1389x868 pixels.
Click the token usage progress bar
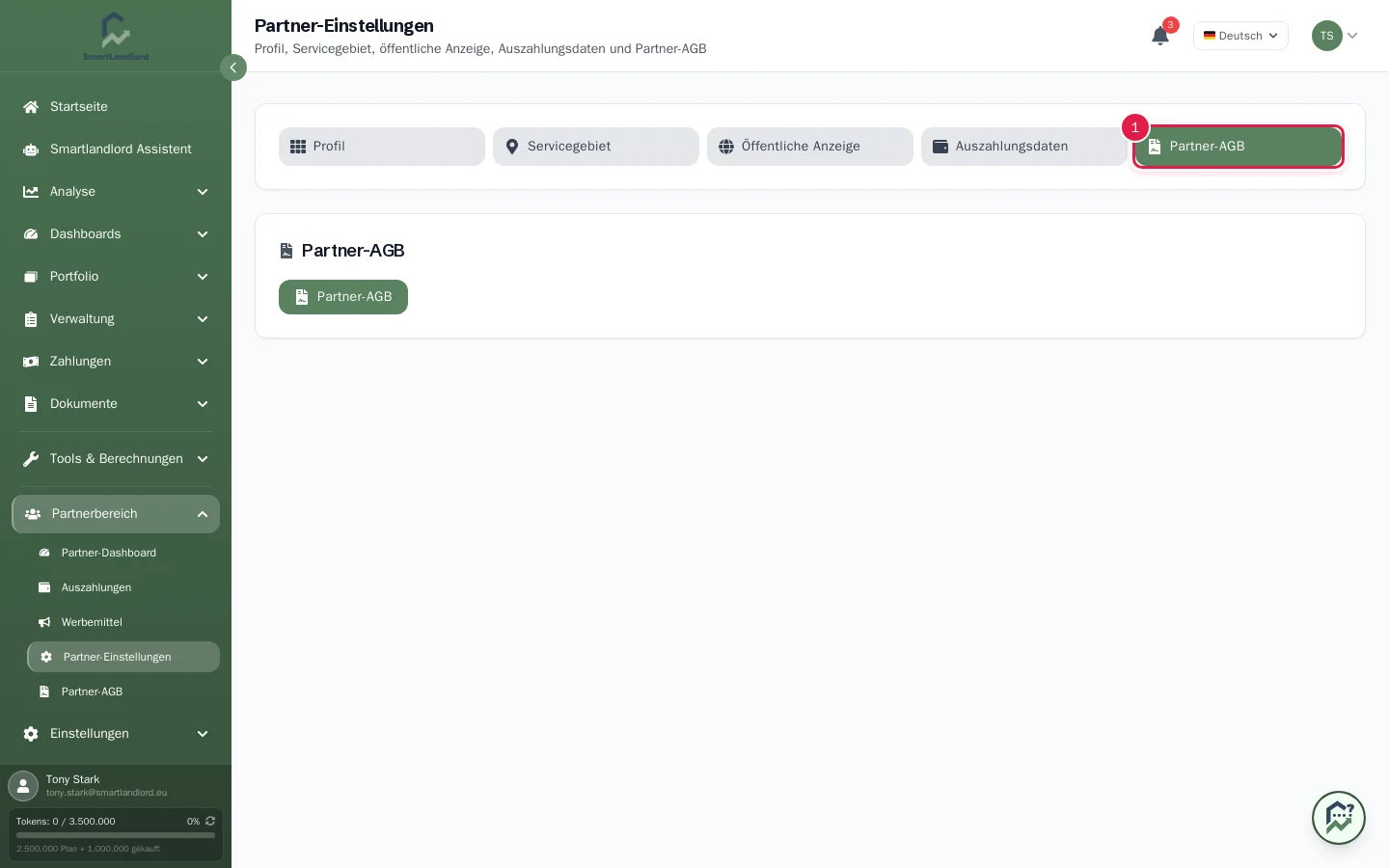click(x=116, y=835)
